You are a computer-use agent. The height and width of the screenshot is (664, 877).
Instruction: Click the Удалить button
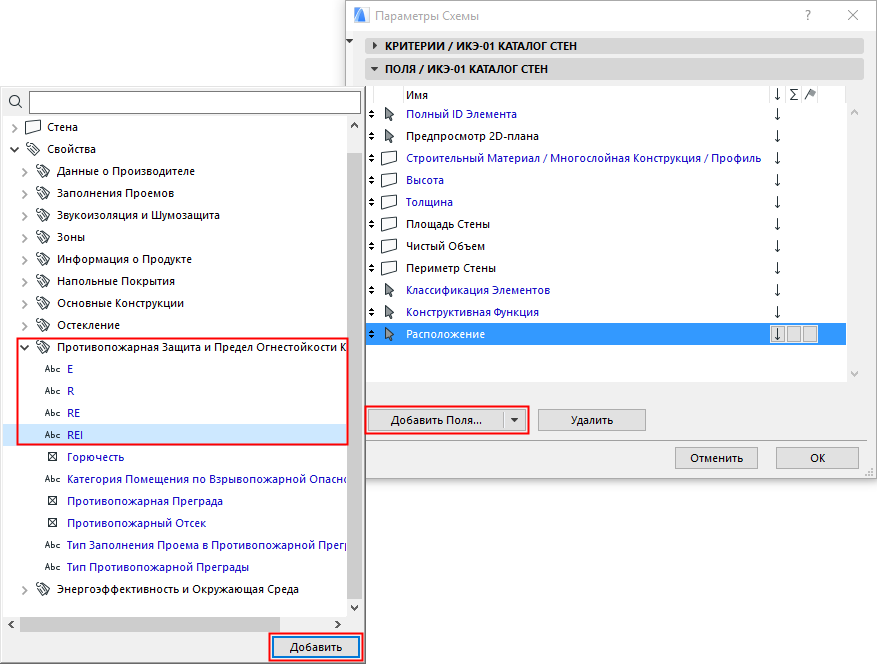592,420
